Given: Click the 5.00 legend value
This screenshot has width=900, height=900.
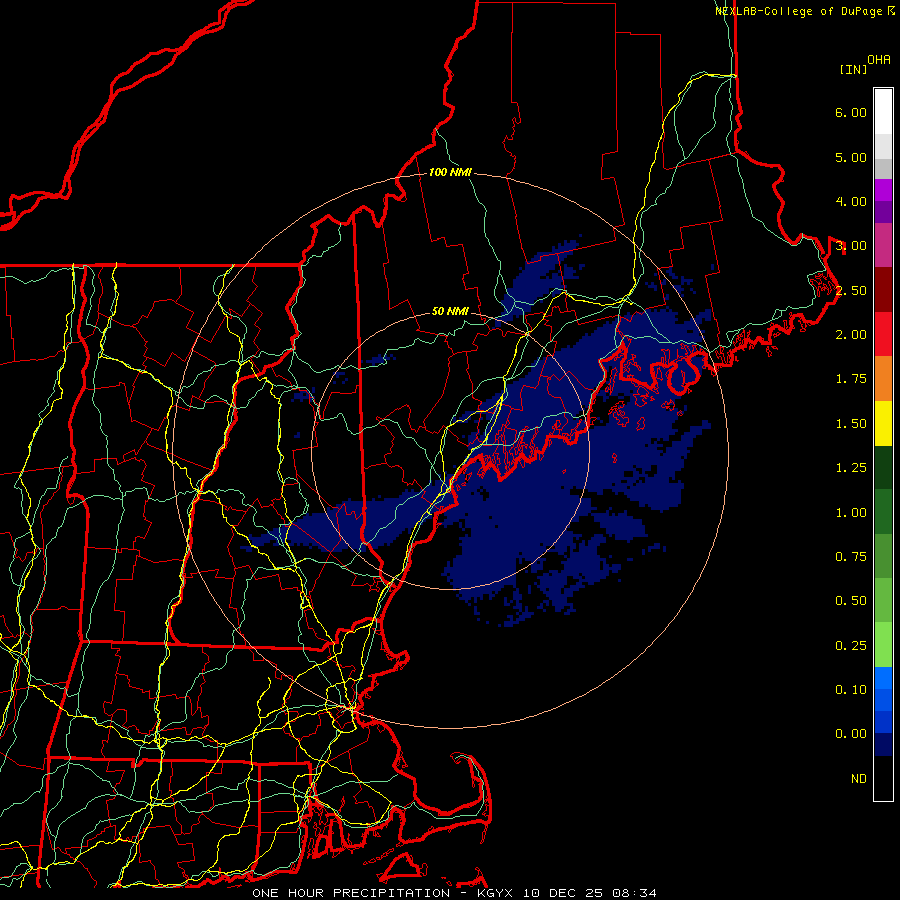Looking at the screenshot, I should coord(851,157).
